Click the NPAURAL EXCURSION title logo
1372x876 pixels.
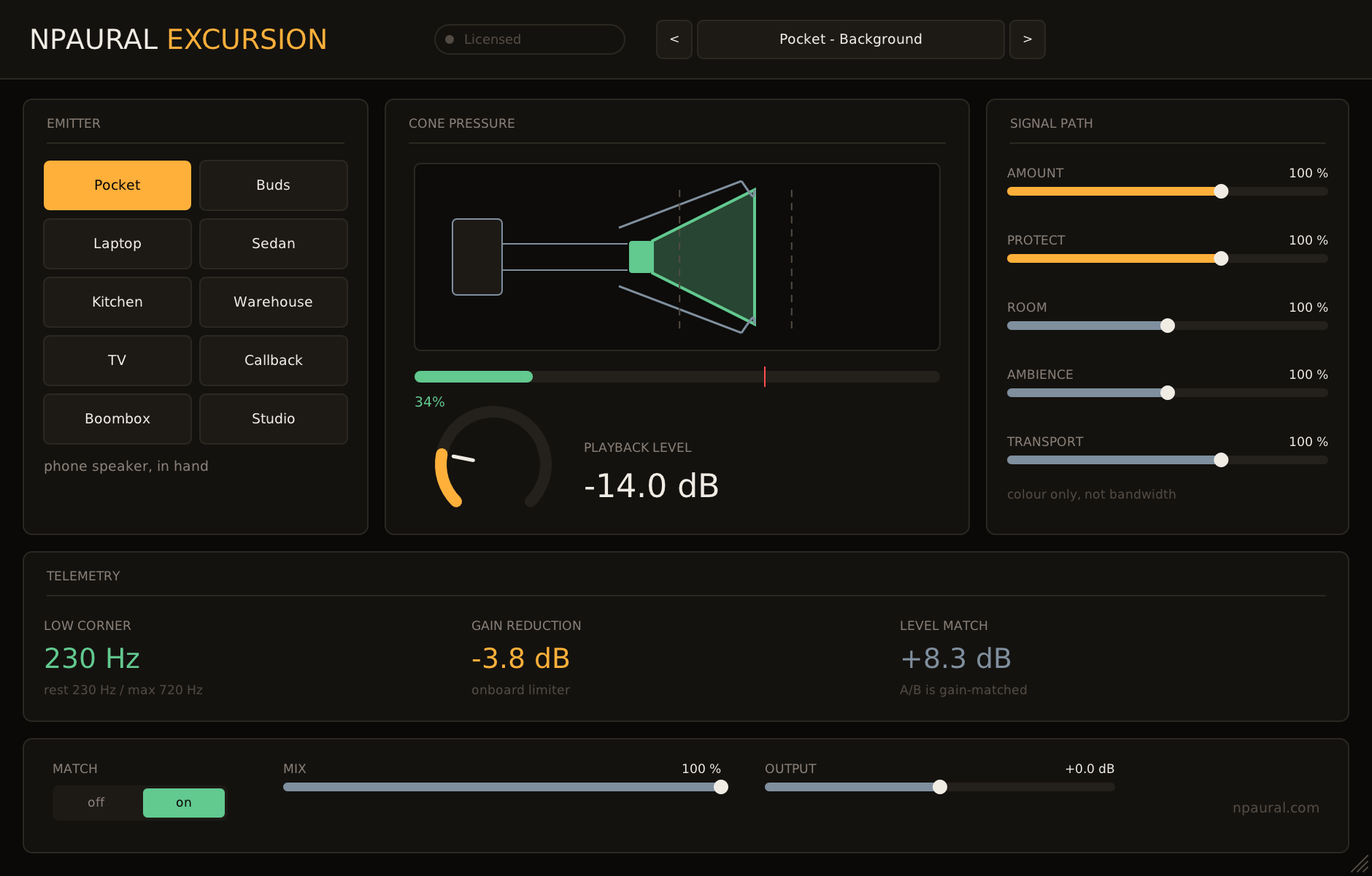179,39
